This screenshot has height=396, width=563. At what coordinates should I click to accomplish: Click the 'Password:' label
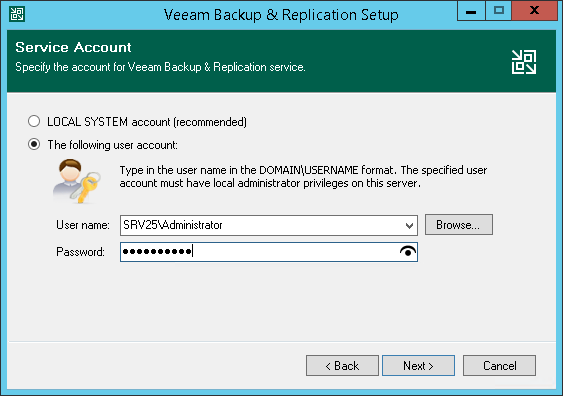[80, 252]
